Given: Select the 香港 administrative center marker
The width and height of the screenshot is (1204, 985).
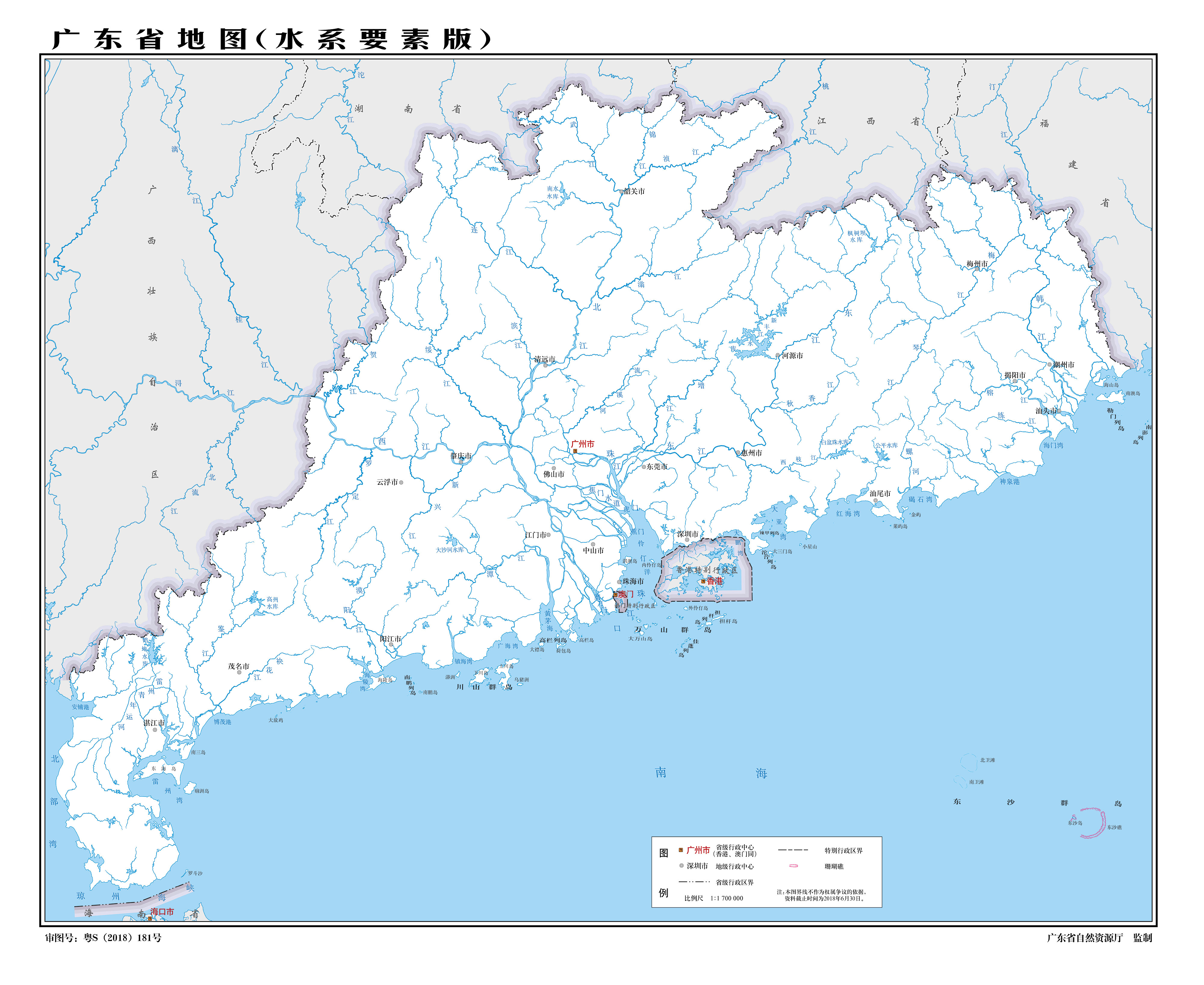Looking at the screenshot, I should (703, 581).
